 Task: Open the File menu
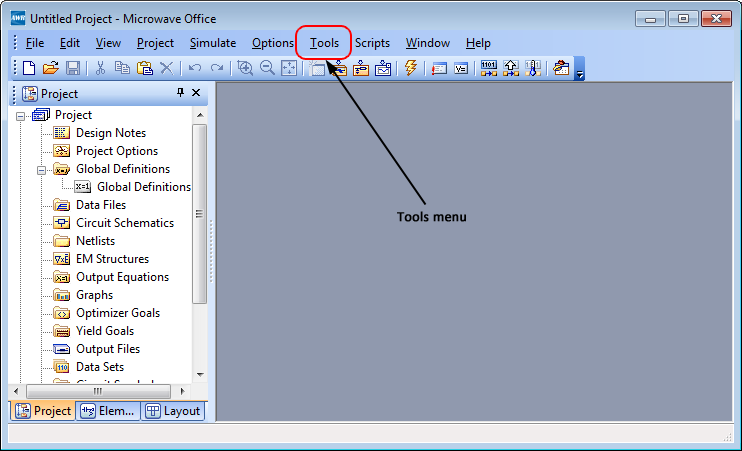point(35,43)
